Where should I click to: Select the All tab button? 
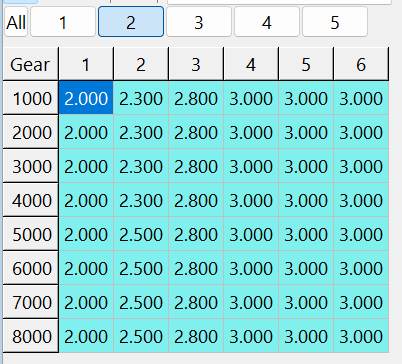[x=16, y=23]
